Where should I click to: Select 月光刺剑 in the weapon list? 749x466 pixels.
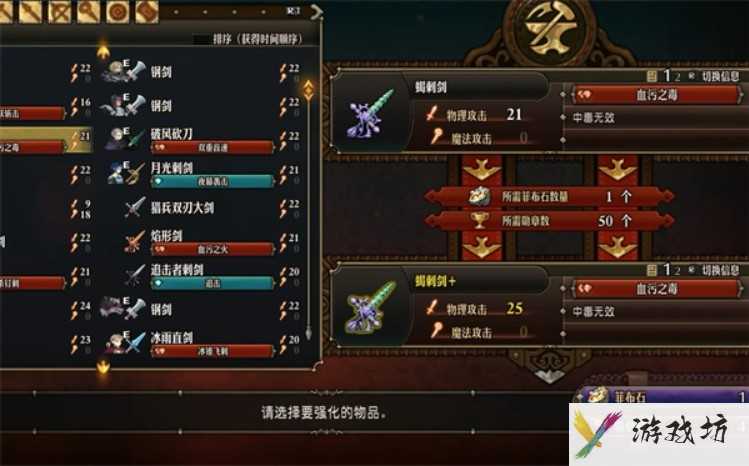(172, 168)
